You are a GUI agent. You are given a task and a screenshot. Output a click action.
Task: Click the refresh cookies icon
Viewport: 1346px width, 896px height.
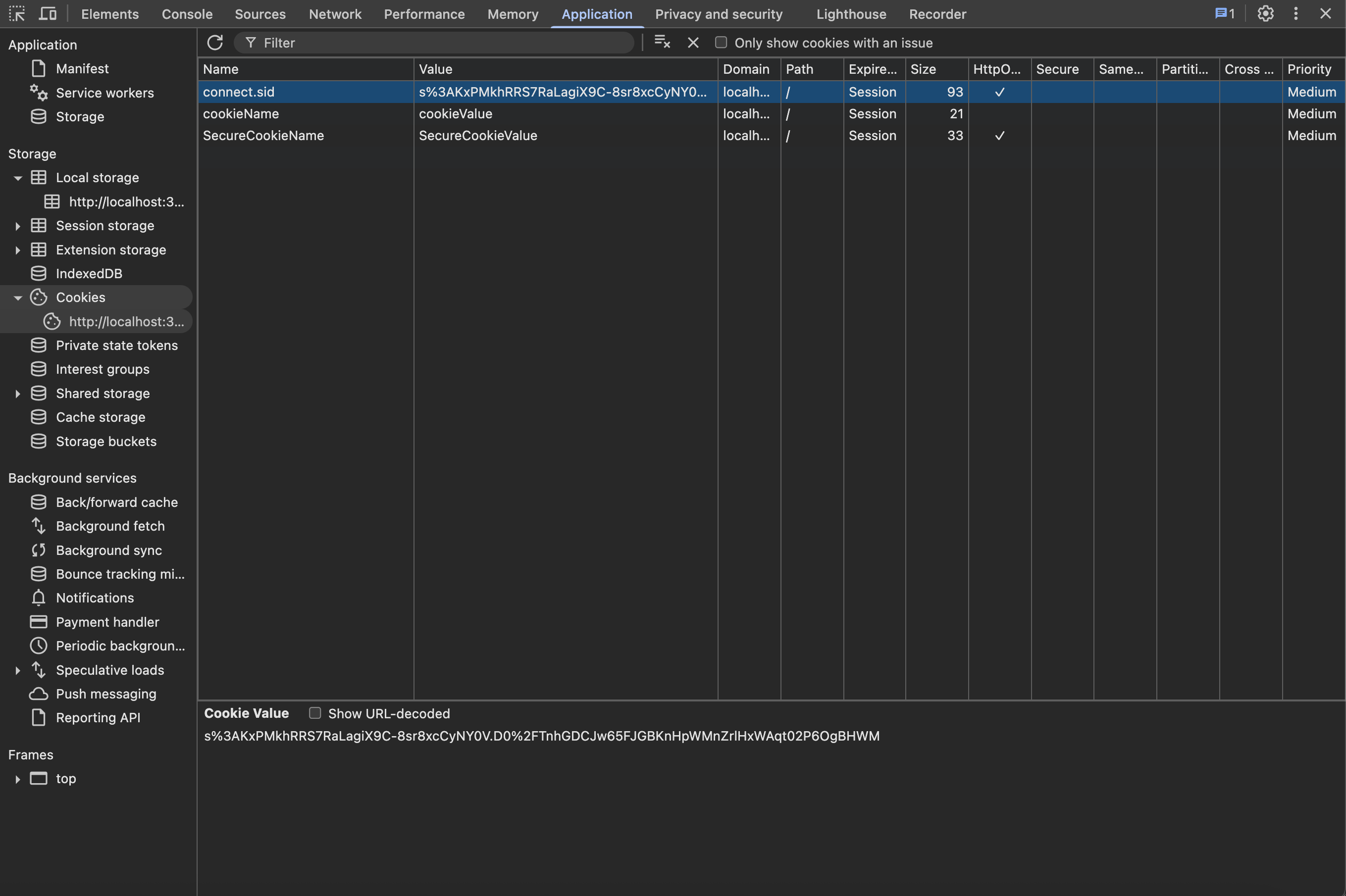tap(215, 42)
